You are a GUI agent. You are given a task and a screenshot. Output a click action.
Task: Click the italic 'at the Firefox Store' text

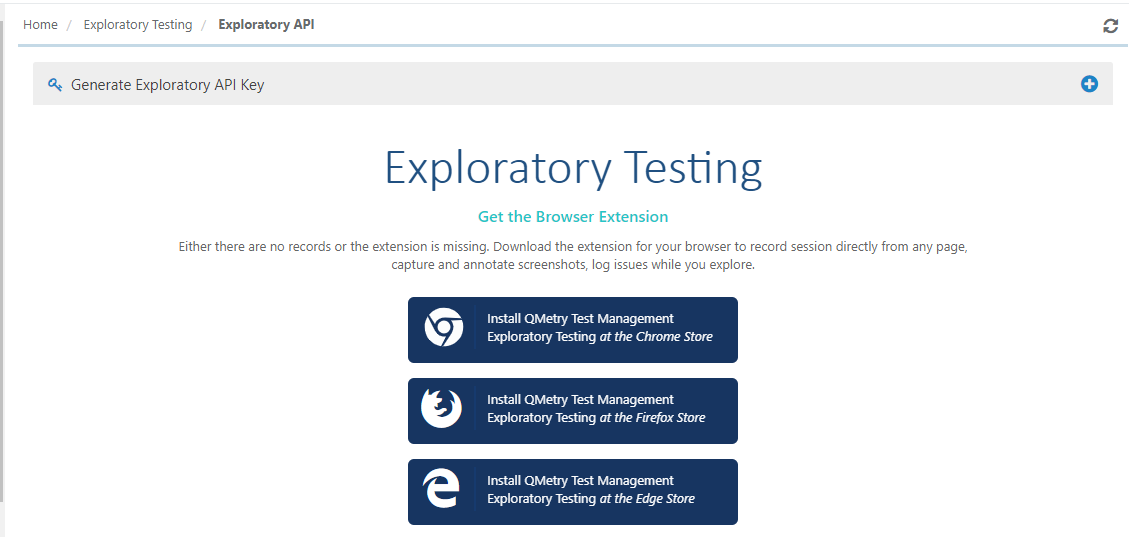pos(652,418)
